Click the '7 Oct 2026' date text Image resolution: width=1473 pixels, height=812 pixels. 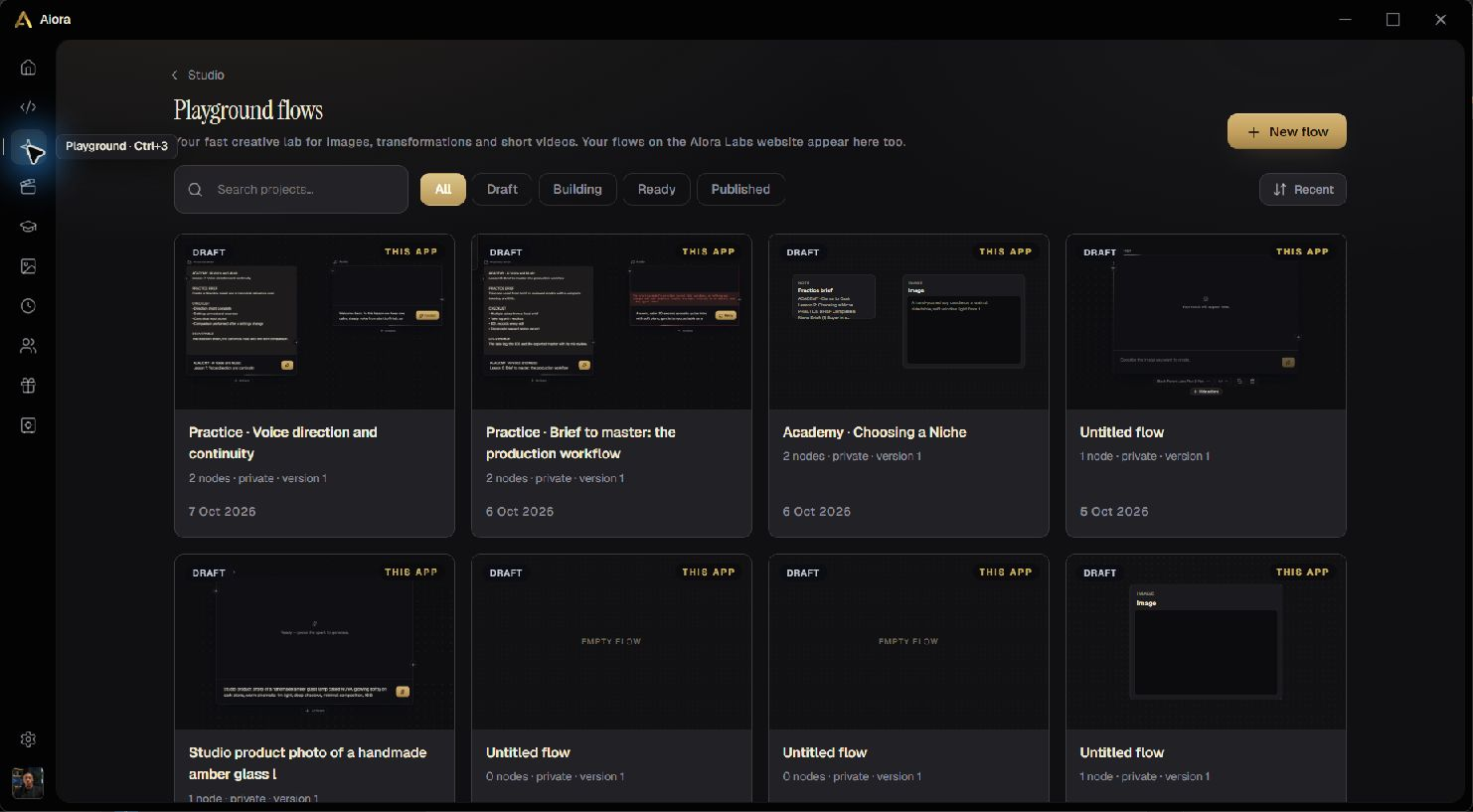(x=223, y=512)
